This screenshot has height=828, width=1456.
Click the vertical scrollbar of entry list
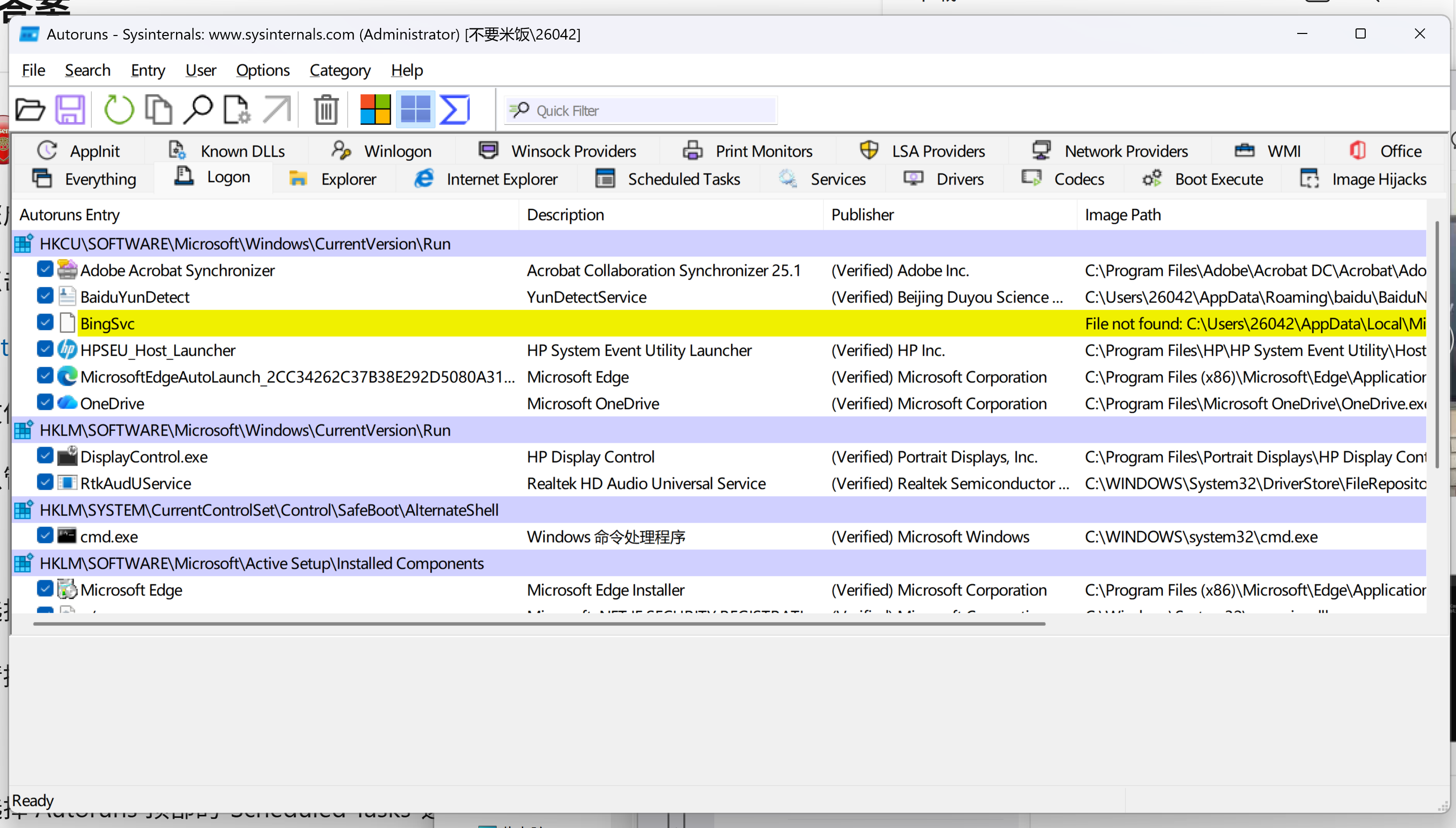[x=1437, y=345]
